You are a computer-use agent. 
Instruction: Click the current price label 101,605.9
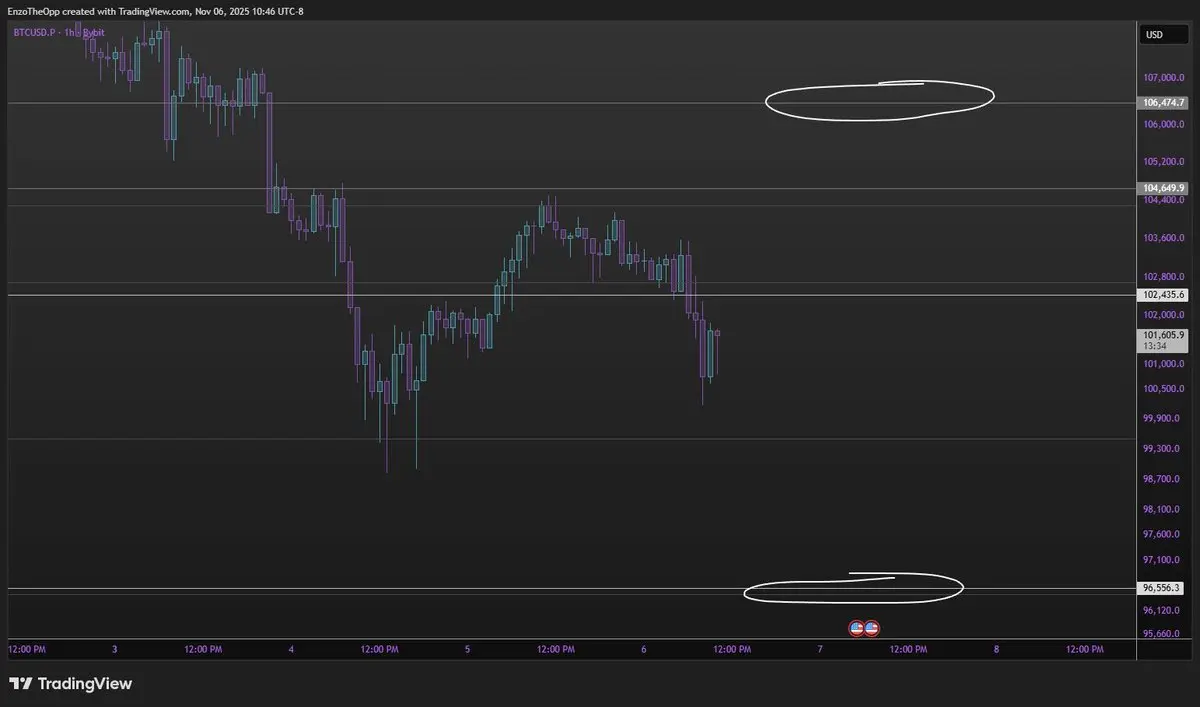[x=1163, y=335]
